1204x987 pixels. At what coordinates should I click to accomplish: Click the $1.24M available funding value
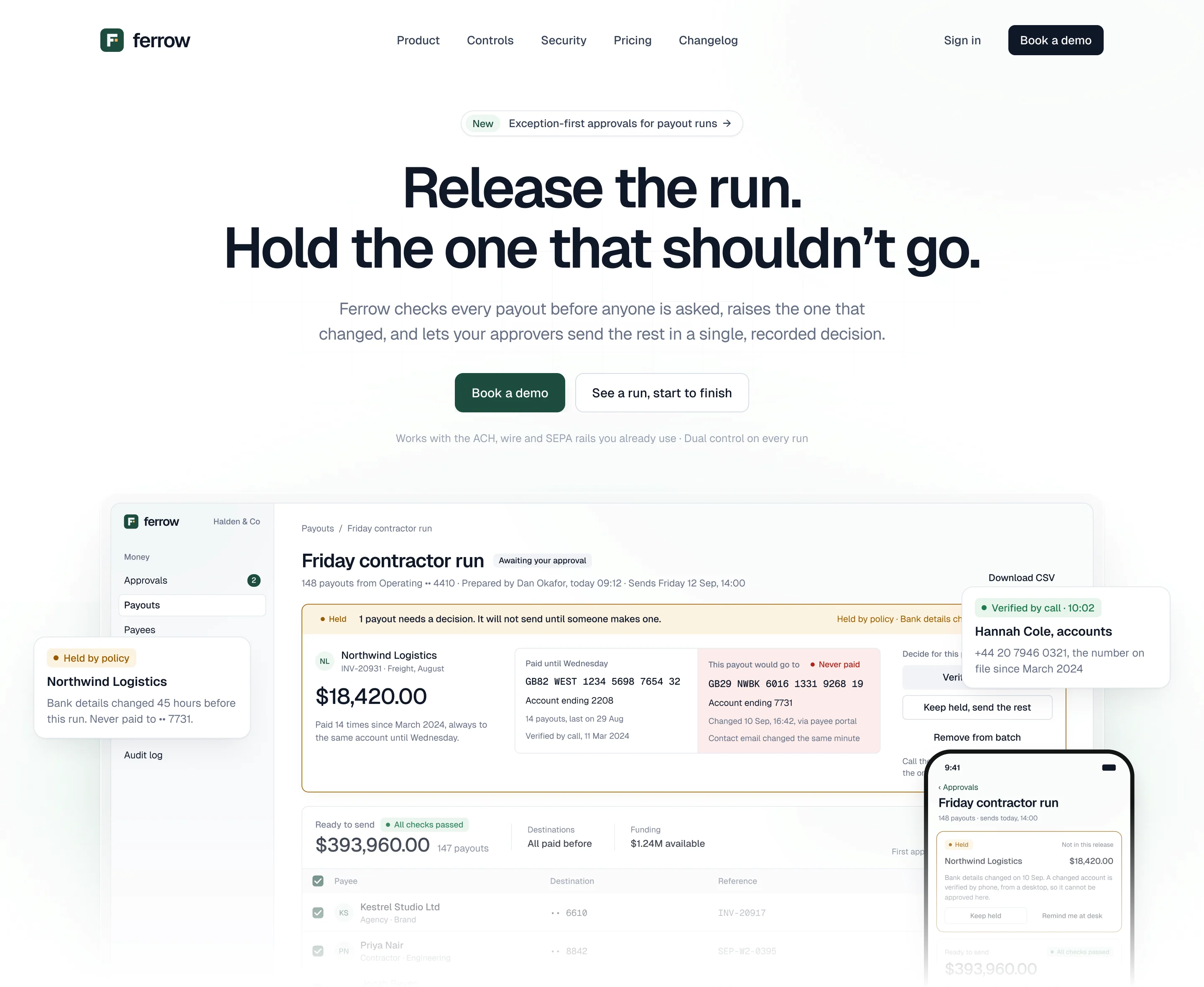point(667,844)
